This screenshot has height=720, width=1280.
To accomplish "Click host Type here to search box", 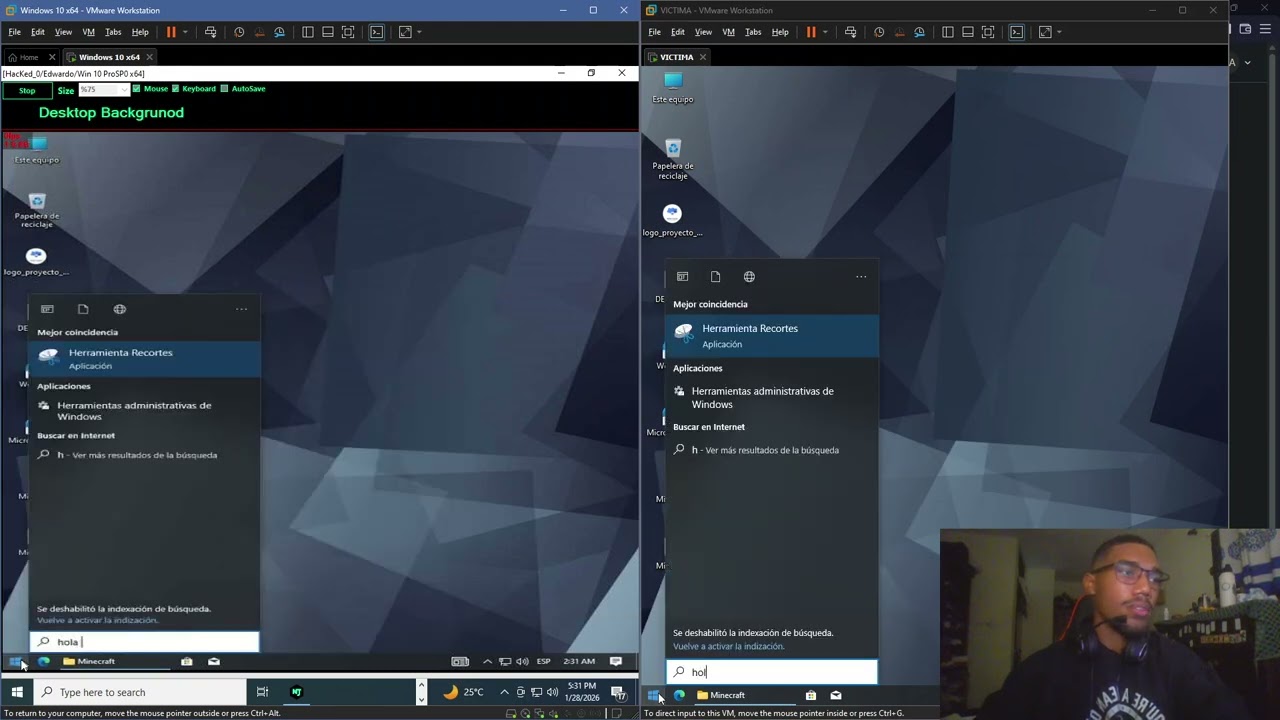I will click(141, 692).
